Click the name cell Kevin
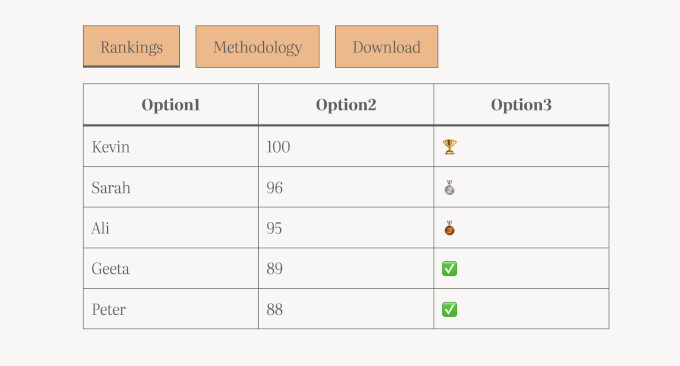This screenshot has width=680, height=366. (x=171, y=147)
